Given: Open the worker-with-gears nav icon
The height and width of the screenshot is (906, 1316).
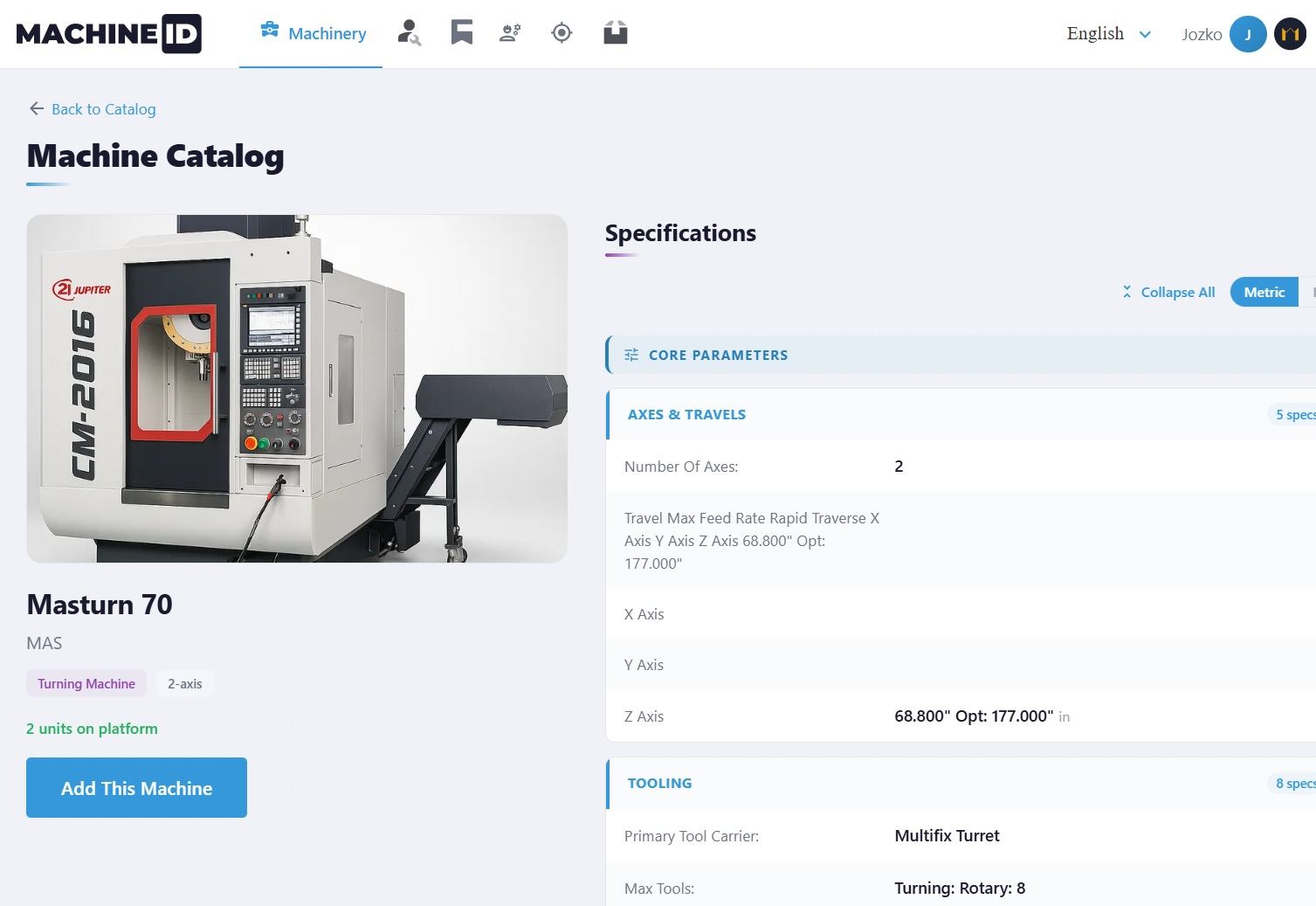Looking at the screenshot, I should coord(511,33).
